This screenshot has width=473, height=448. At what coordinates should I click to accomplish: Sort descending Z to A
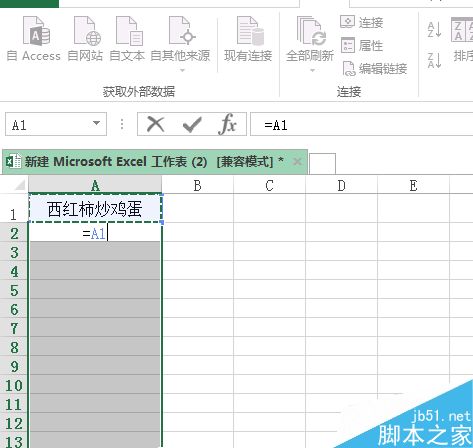pos(434,60)
